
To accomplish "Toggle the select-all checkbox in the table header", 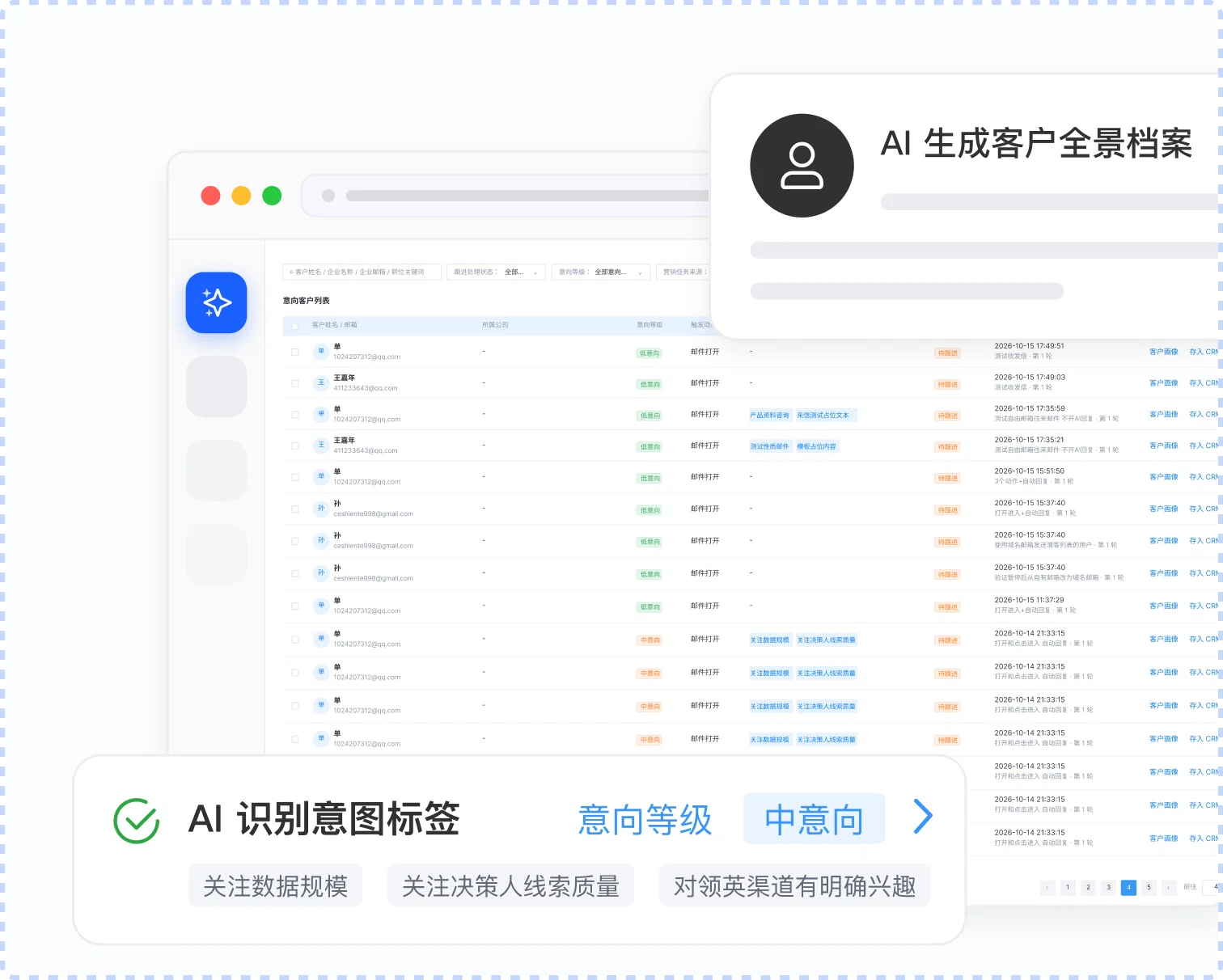I will pos(295,326).
